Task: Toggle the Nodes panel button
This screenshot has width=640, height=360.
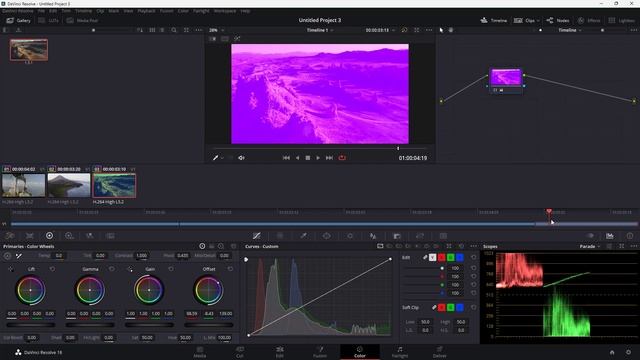Action: tap(558, 20)
